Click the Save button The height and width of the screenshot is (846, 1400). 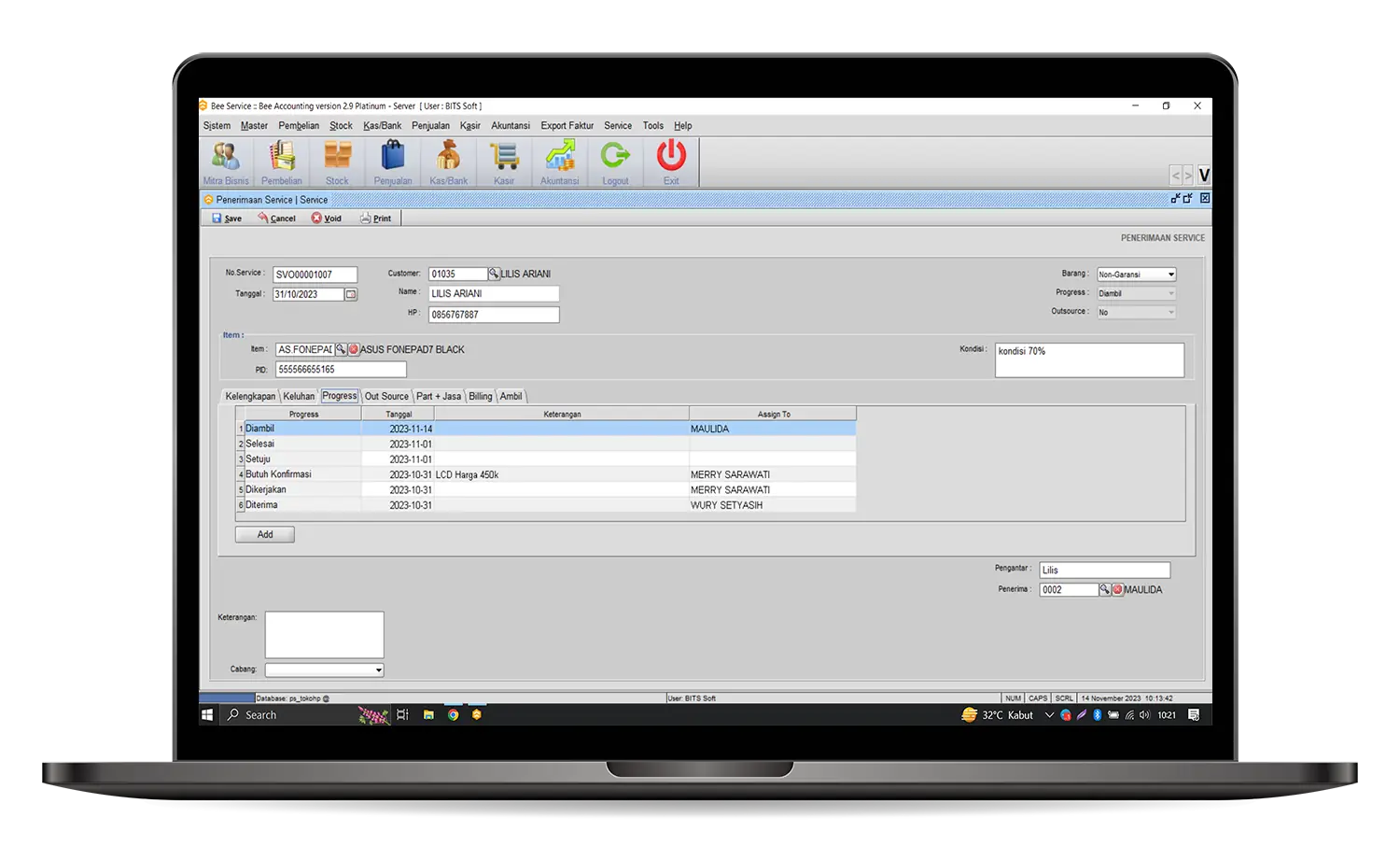[x=227, y=219]
